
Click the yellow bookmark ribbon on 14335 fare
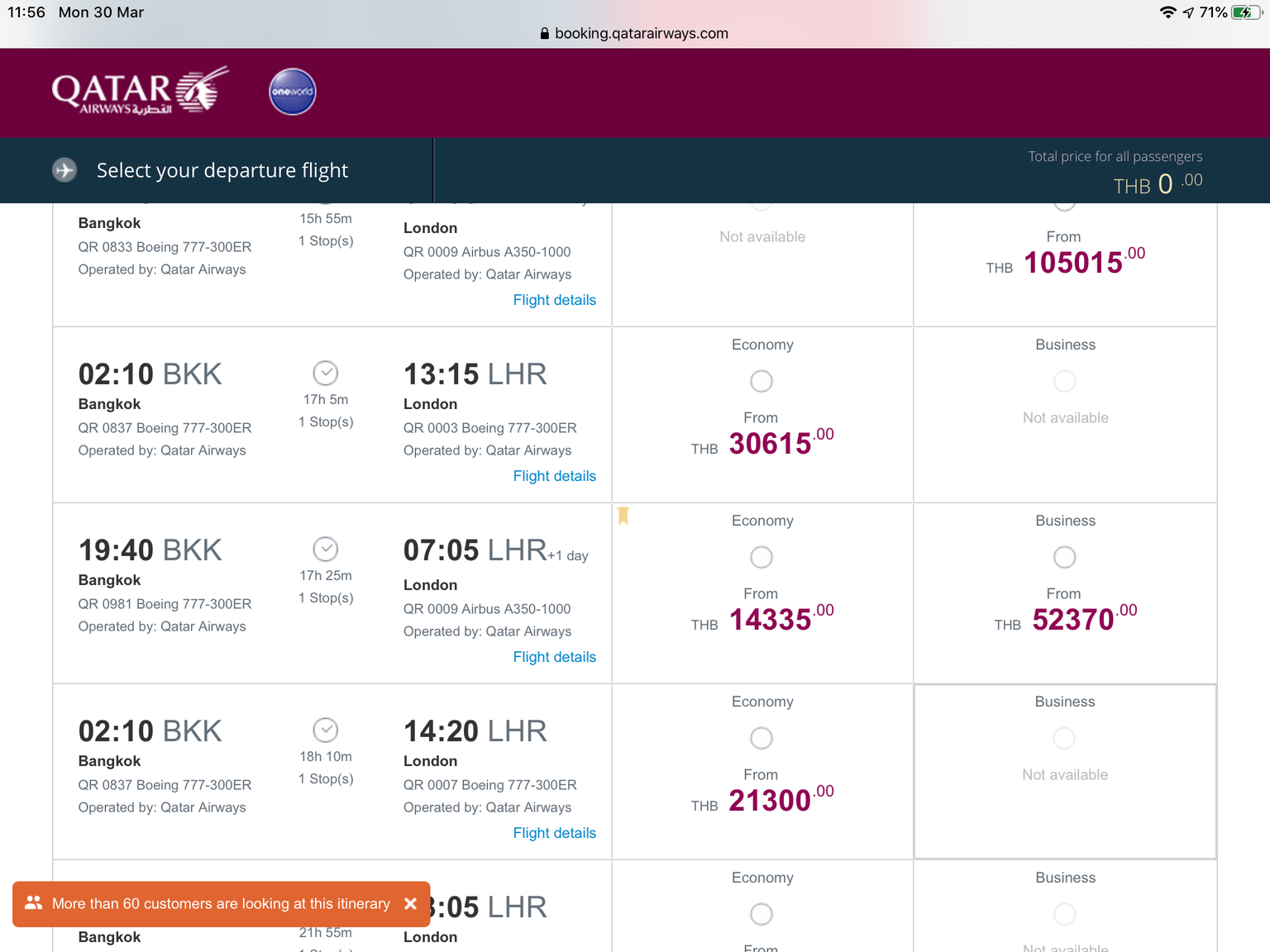point(623,516)
